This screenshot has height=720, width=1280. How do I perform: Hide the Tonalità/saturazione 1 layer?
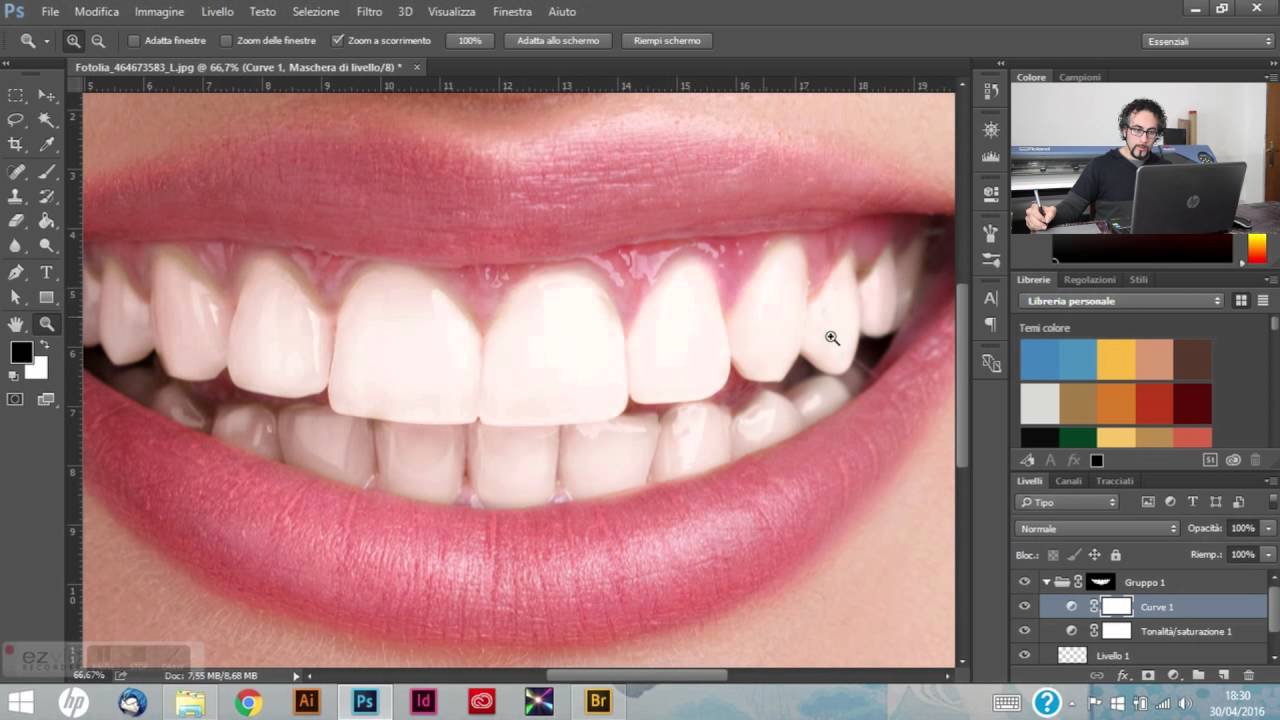pos(1024,631)
